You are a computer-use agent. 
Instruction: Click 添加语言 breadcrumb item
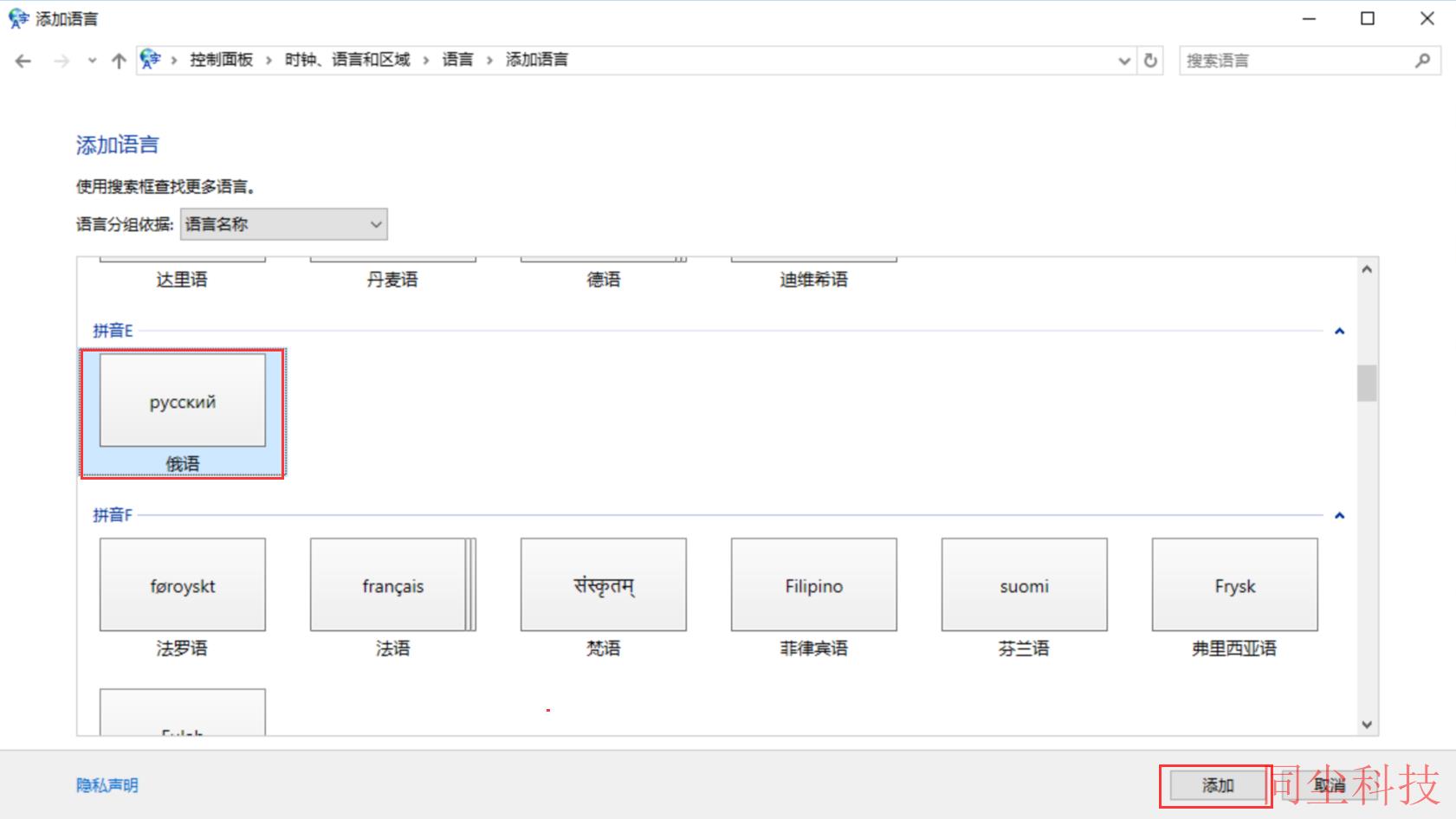(x=537, y=60)
